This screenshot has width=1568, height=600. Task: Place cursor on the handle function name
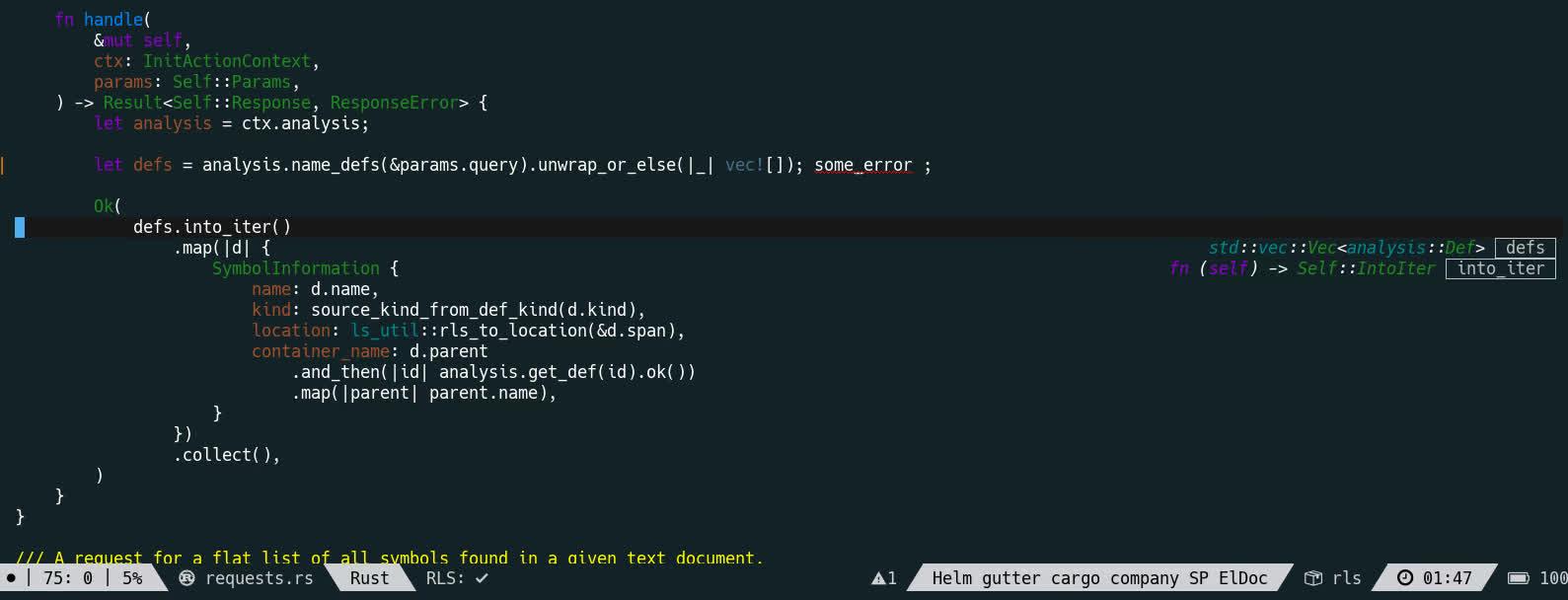[x=113, y=20]
